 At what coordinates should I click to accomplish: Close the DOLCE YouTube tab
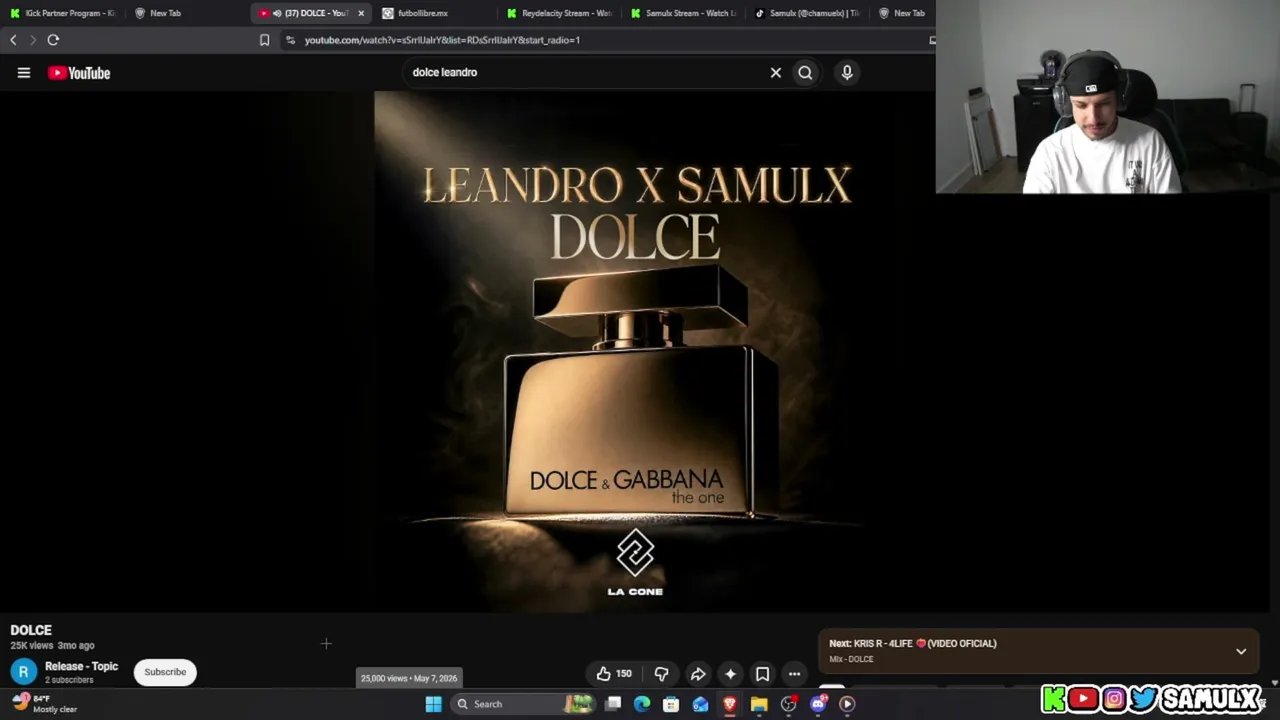pyautogui.click(x=361, y=13)
